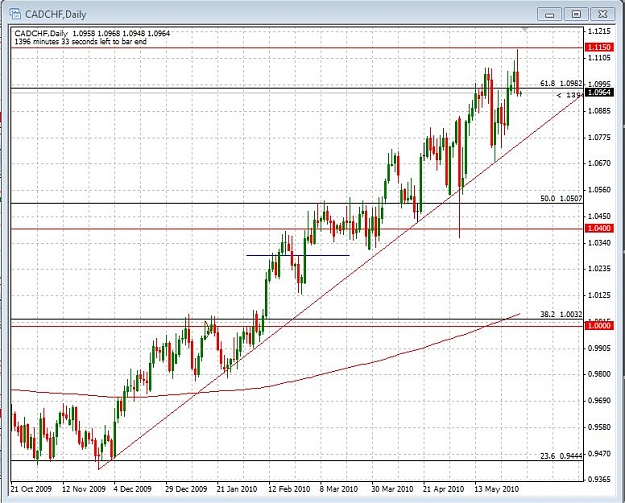
Task: Minimize the CADCHF,Daily chart window
Action: pos(550,14)
